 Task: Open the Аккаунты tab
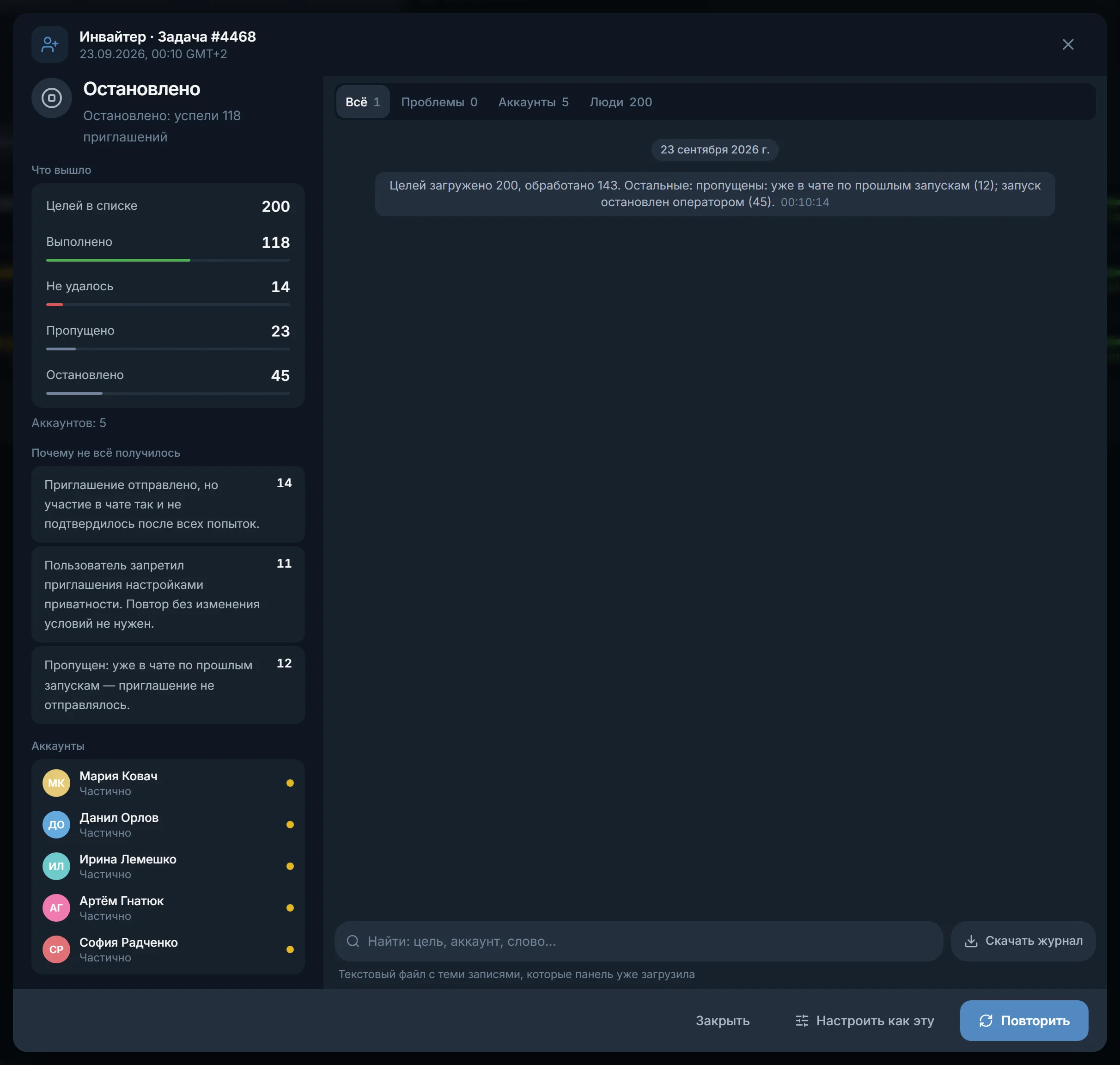coord(533,102)
